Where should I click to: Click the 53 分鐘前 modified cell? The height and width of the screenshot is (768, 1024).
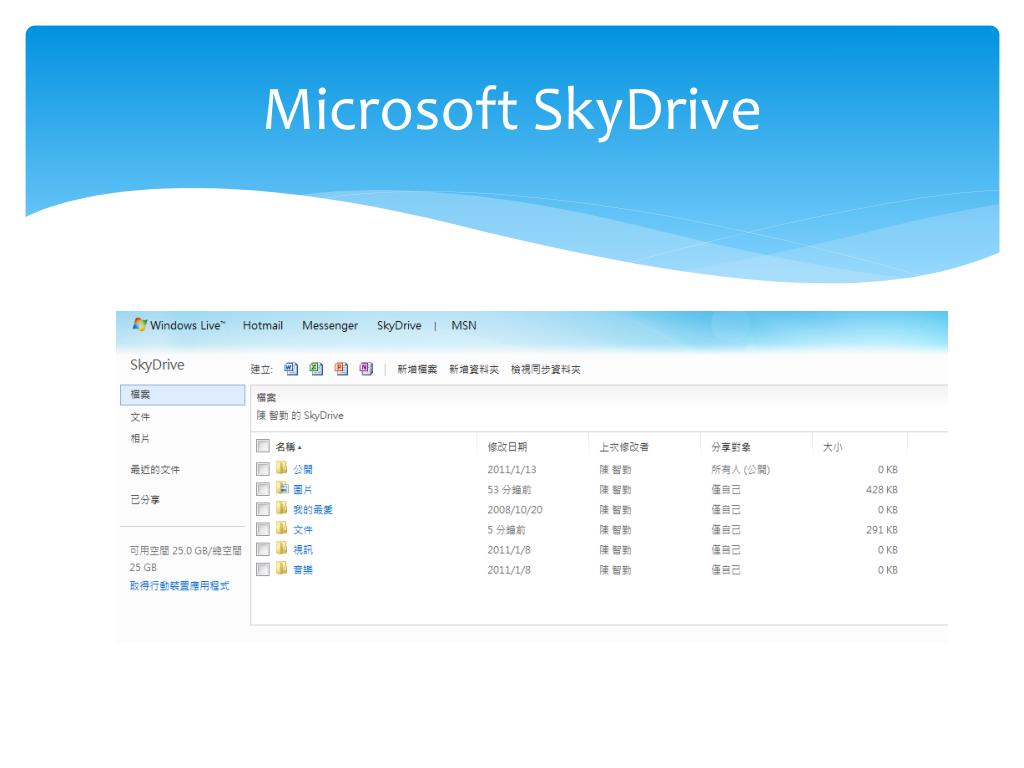click(x=509, y=489)
